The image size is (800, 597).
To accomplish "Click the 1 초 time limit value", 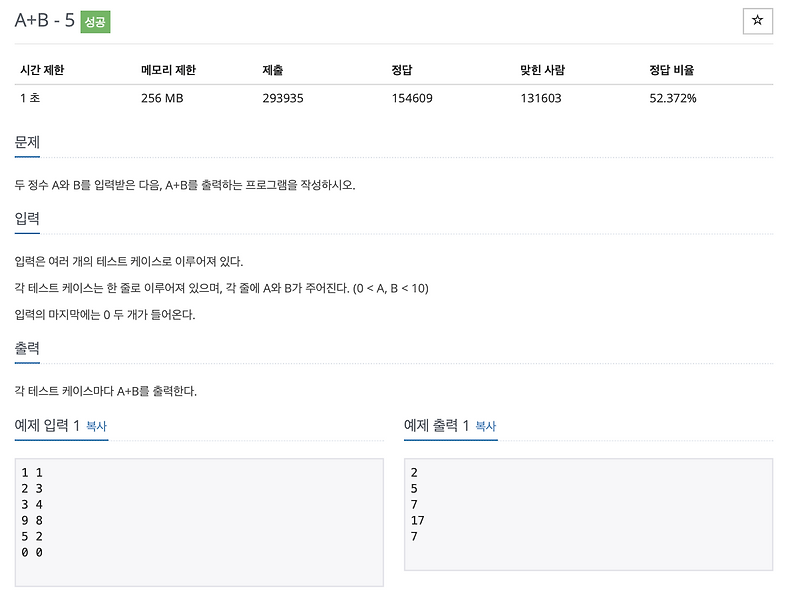I will coord(28,97).
